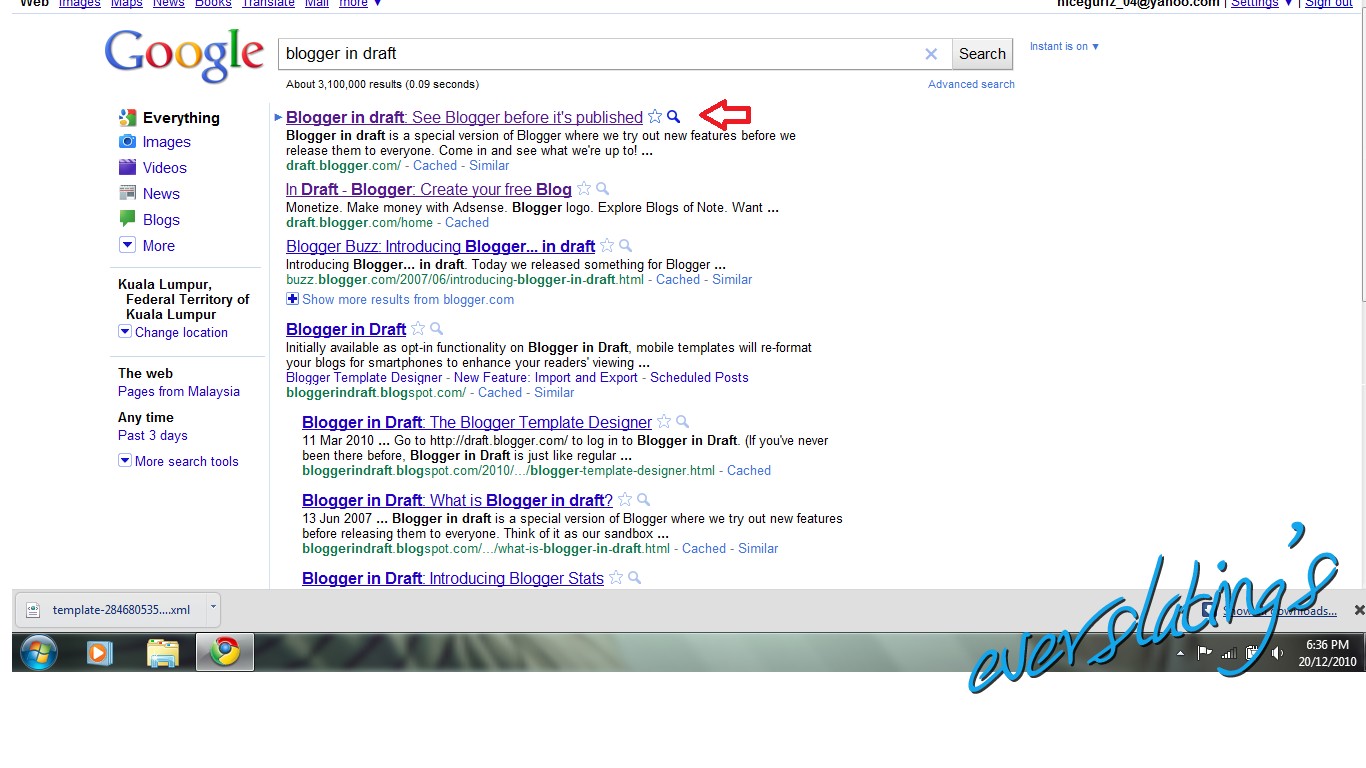
Task: Open the 'more' dropdown in top navigation
Action: point(360,4)
